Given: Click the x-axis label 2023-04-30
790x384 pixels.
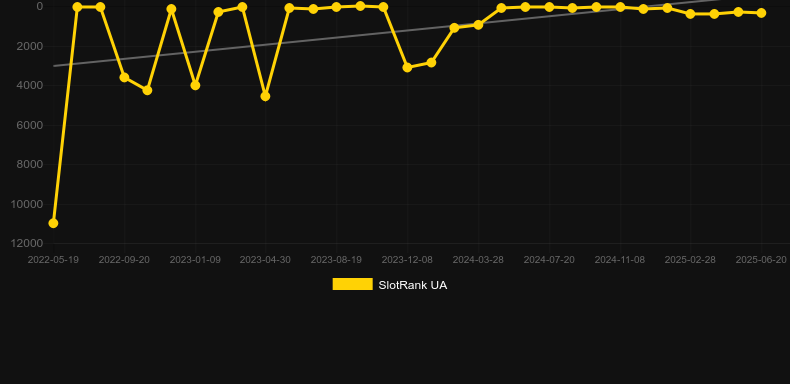Looking at the screenshot, I should point(265,260).
